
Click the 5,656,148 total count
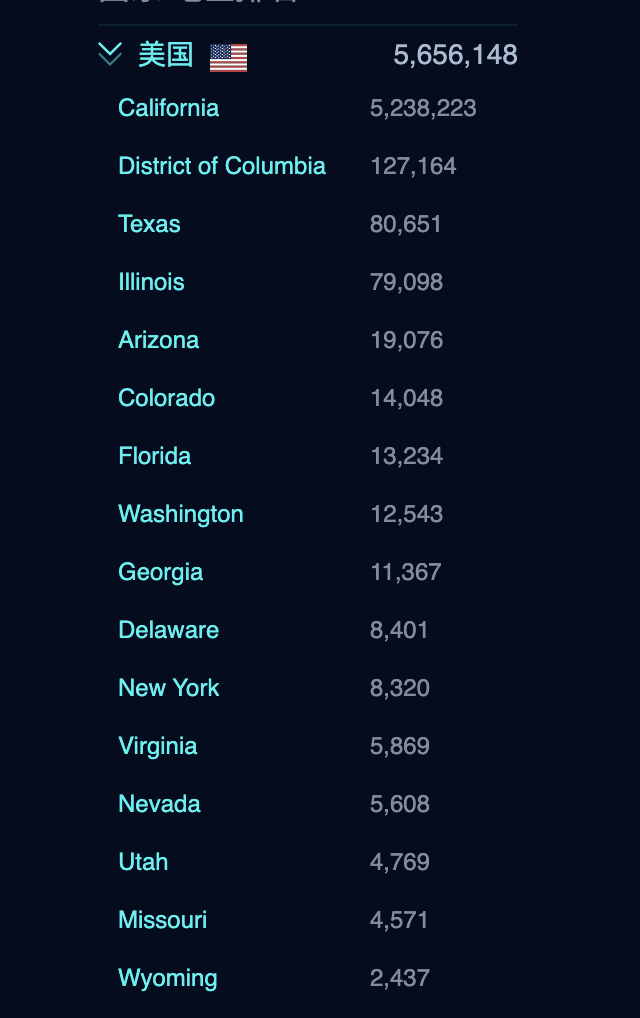(x=455, y=55)
